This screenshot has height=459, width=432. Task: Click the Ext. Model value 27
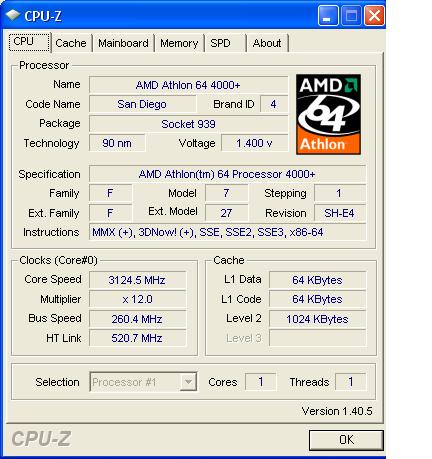[x=226, y=213]
